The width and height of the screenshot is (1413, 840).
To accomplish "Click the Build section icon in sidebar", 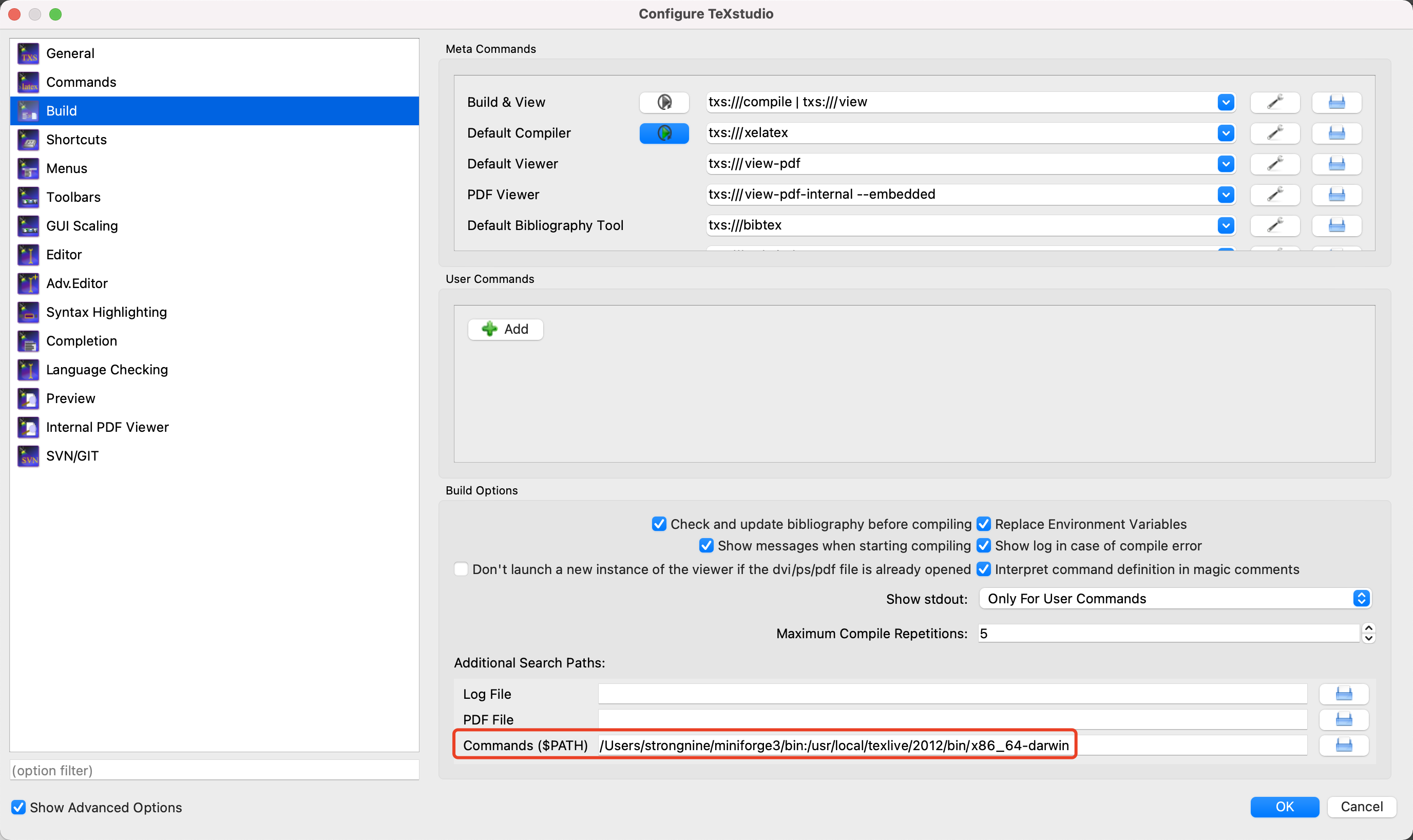I will click(x=27, y=110).
